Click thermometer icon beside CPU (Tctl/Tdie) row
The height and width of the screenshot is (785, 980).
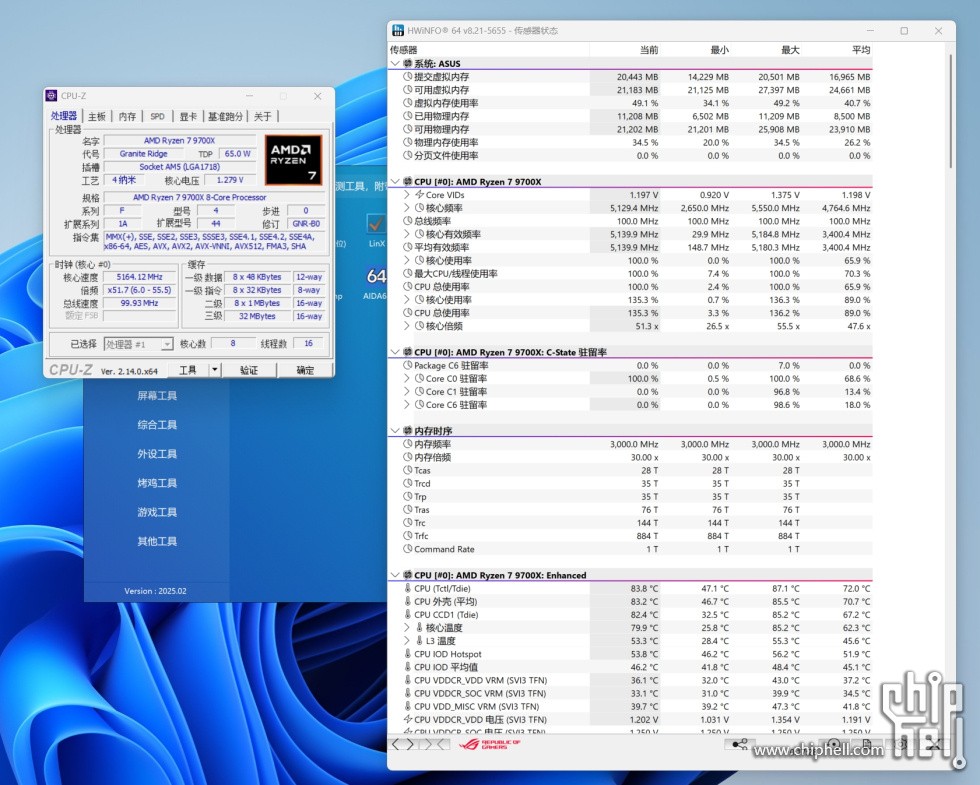408,588
